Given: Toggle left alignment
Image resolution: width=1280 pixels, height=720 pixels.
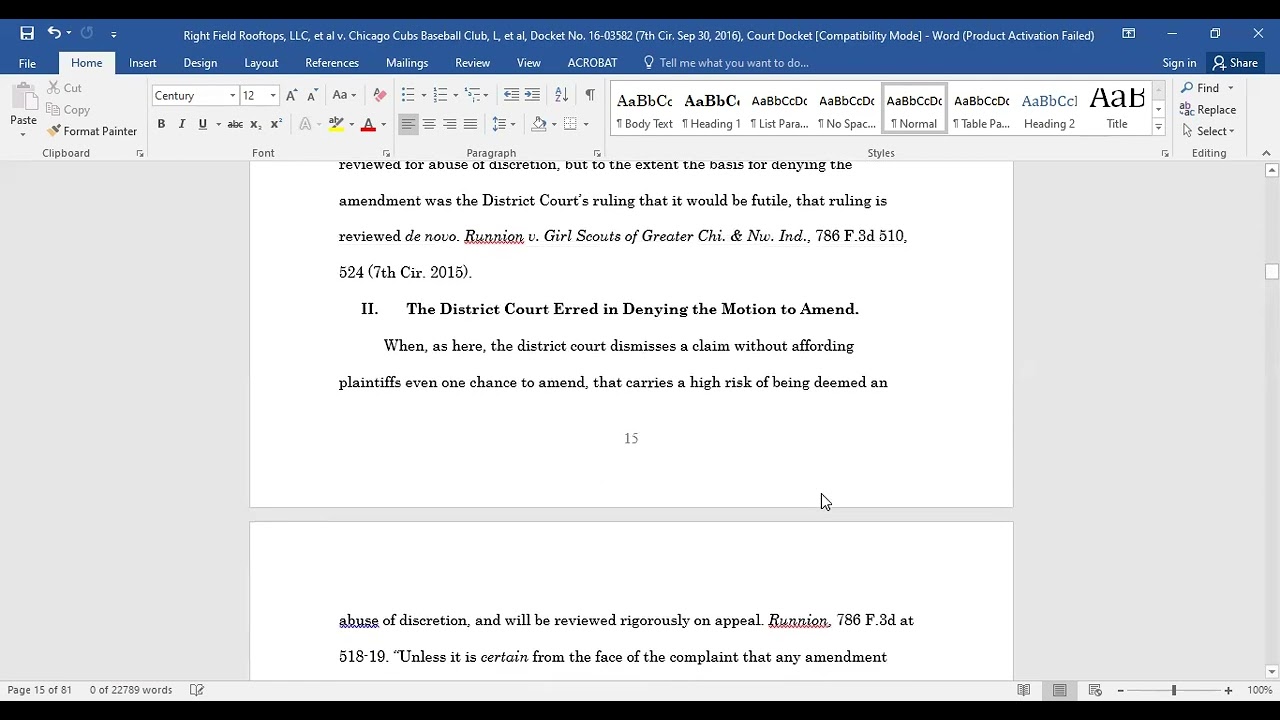Looking at the screenshot, I should tap(408, 124).
